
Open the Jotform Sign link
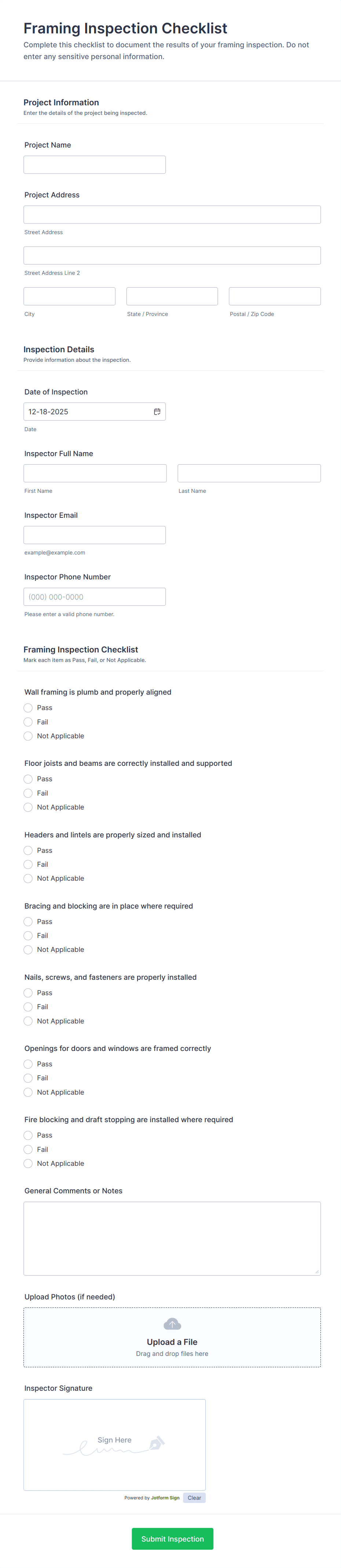165,1498
